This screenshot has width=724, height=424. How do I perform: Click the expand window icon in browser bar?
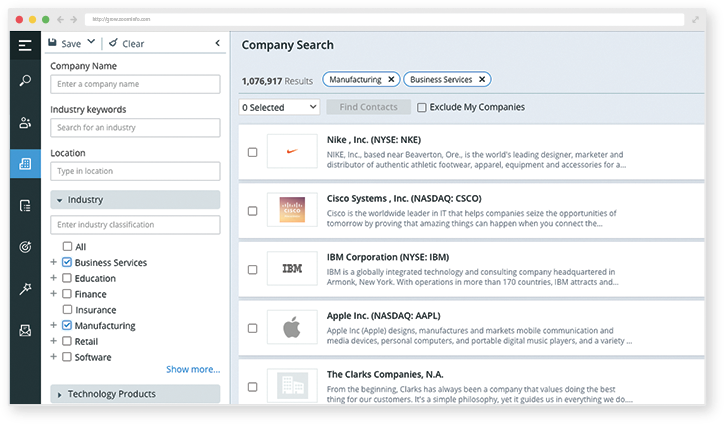pyautogui.click(x=696, y=19)
